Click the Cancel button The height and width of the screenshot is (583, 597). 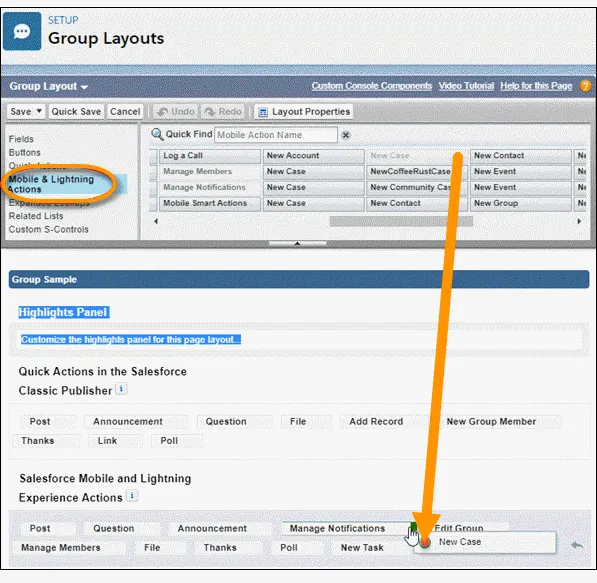125,112
